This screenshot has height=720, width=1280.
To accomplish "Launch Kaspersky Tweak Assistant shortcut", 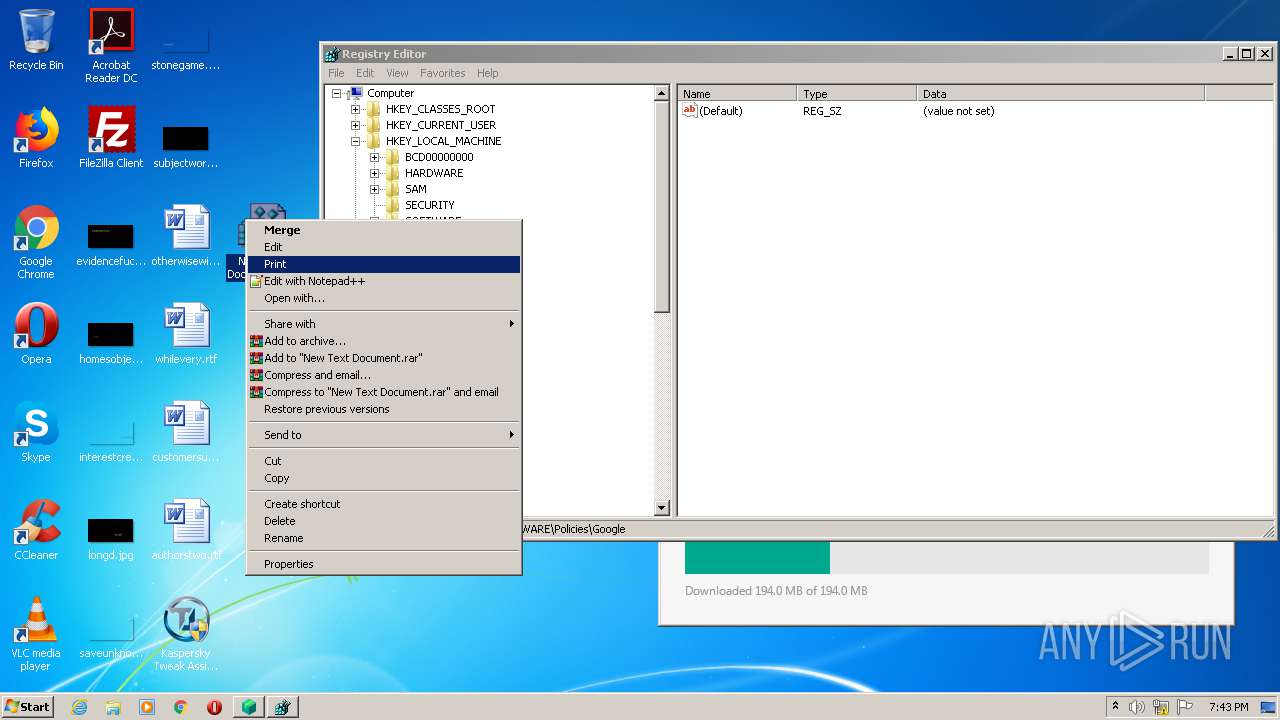I will [x=185, y=634].
